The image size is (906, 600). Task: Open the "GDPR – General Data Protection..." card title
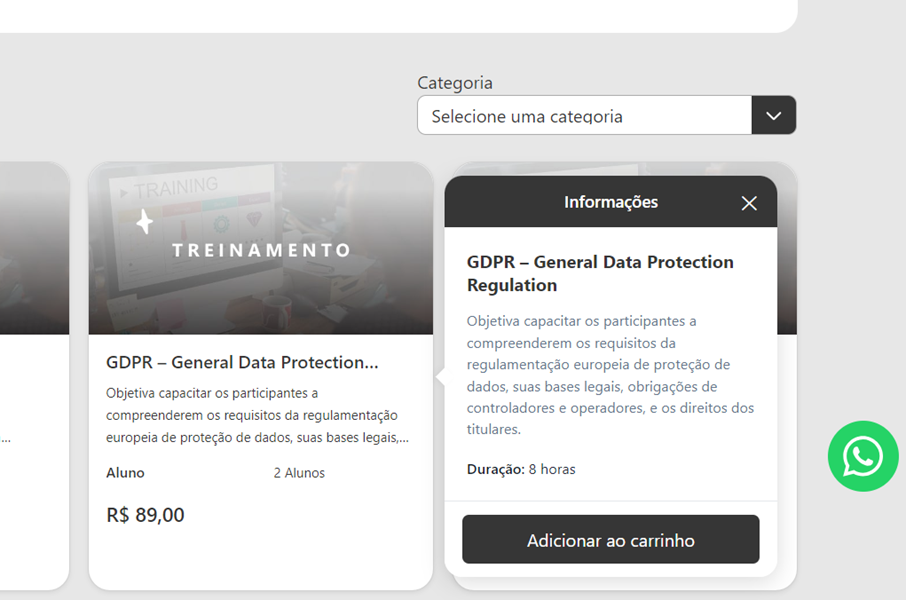[242, 362]
